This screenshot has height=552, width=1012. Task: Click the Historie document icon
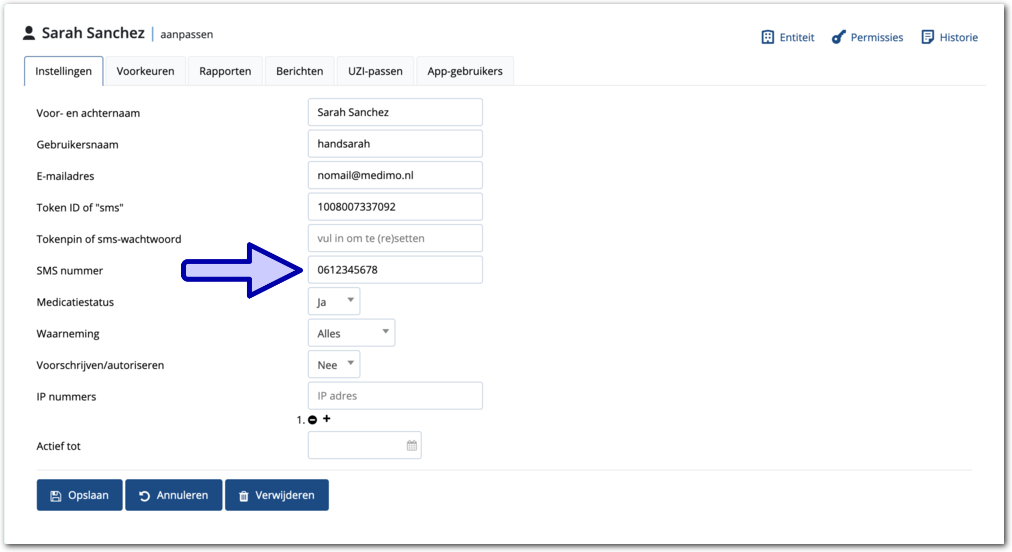[928, 37]
